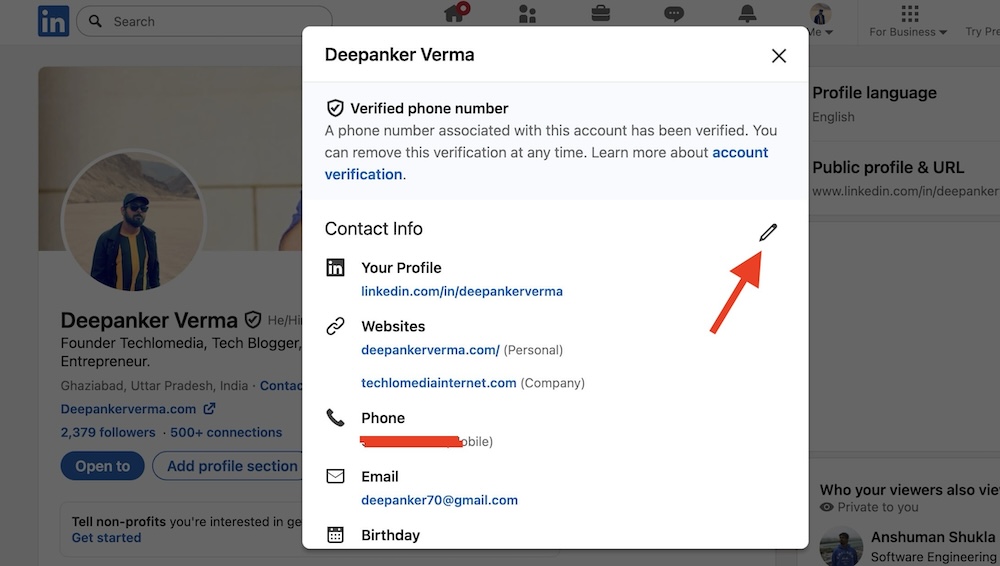
Task: Click Get started link for non-profits
Action: click(107, 538)
